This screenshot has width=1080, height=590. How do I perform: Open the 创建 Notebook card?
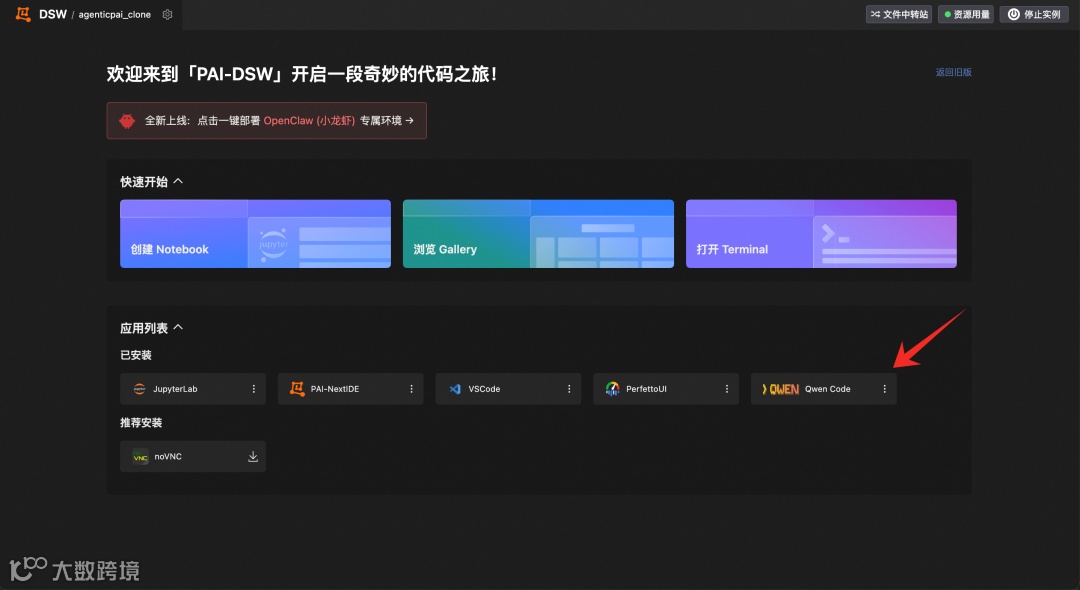point(256,234)
